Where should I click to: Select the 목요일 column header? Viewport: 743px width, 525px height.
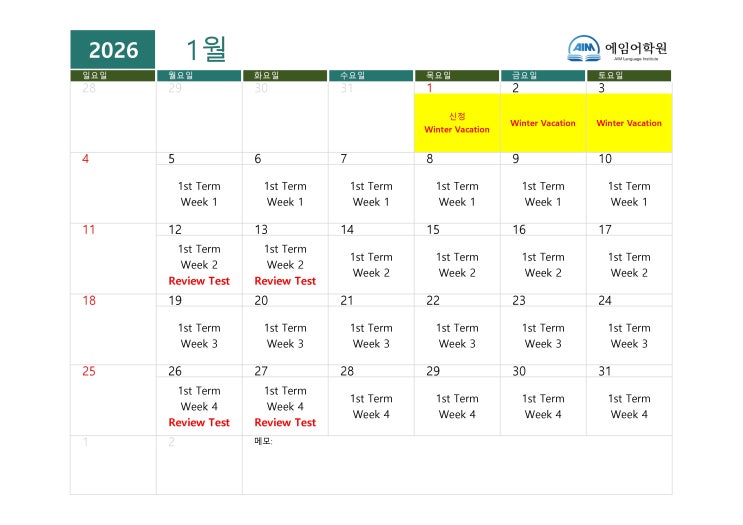point(457,75)
